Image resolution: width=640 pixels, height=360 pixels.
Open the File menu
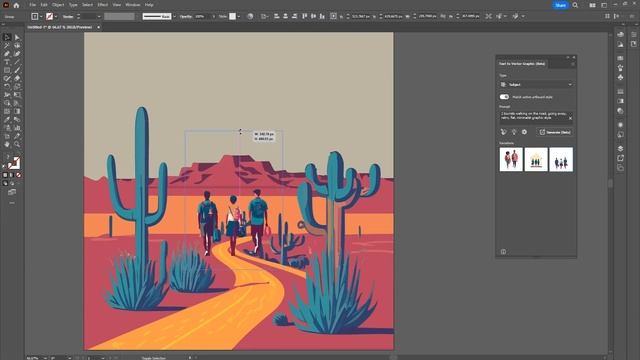click(33, 5)
